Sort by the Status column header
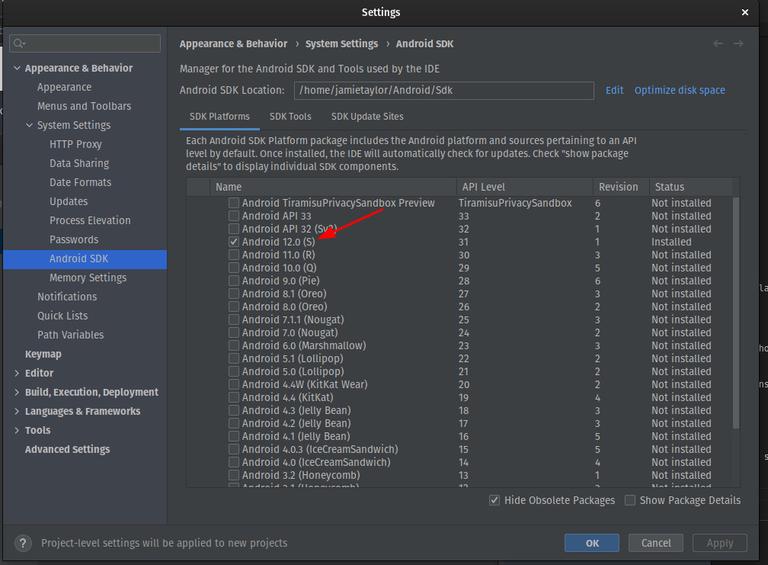 click(691, 187)
